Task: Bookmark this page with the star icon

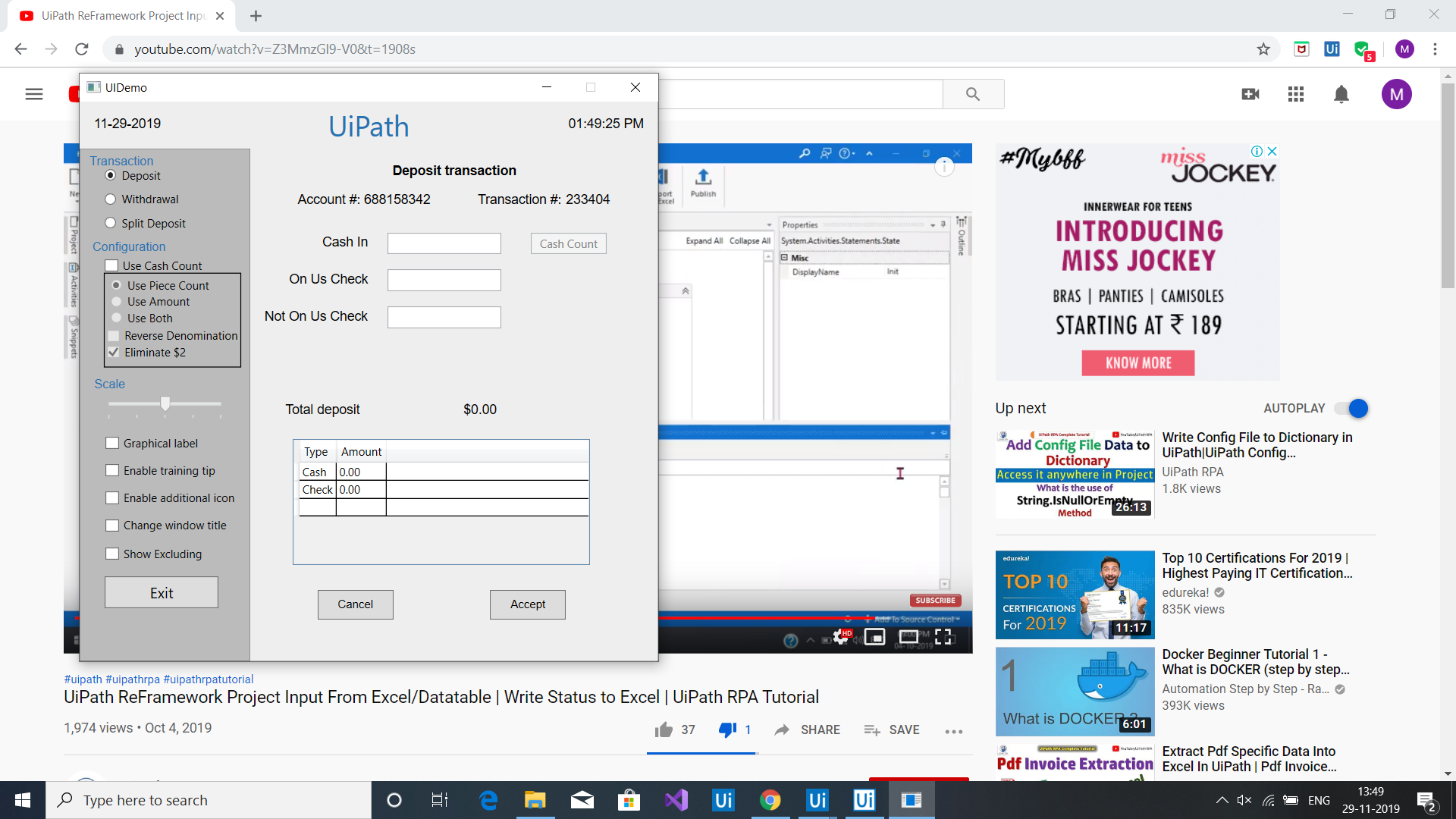Action: 1263,49
